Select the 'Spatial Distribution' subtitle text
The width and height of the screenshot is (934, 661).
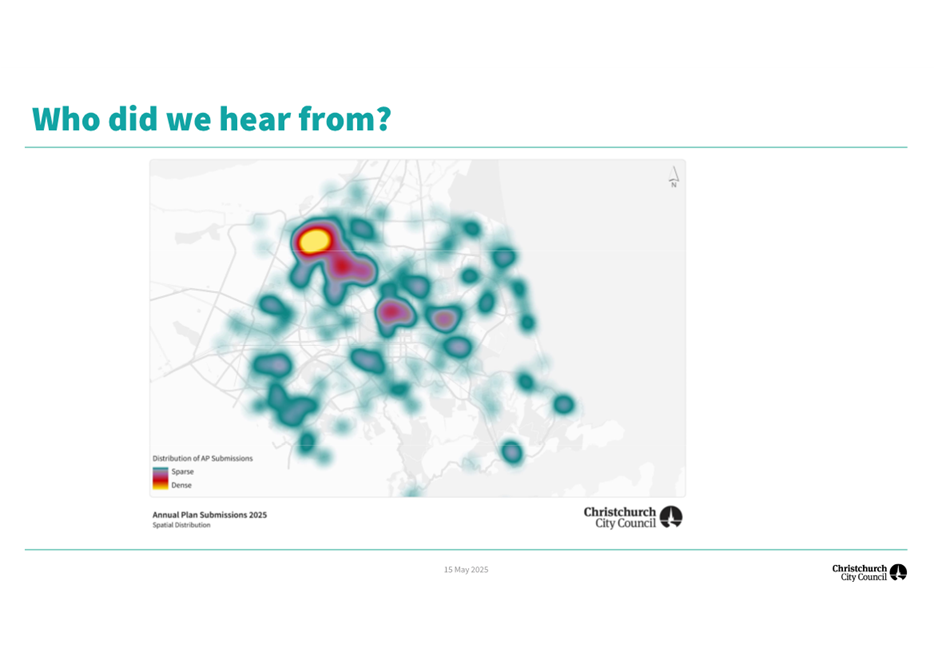180,524
